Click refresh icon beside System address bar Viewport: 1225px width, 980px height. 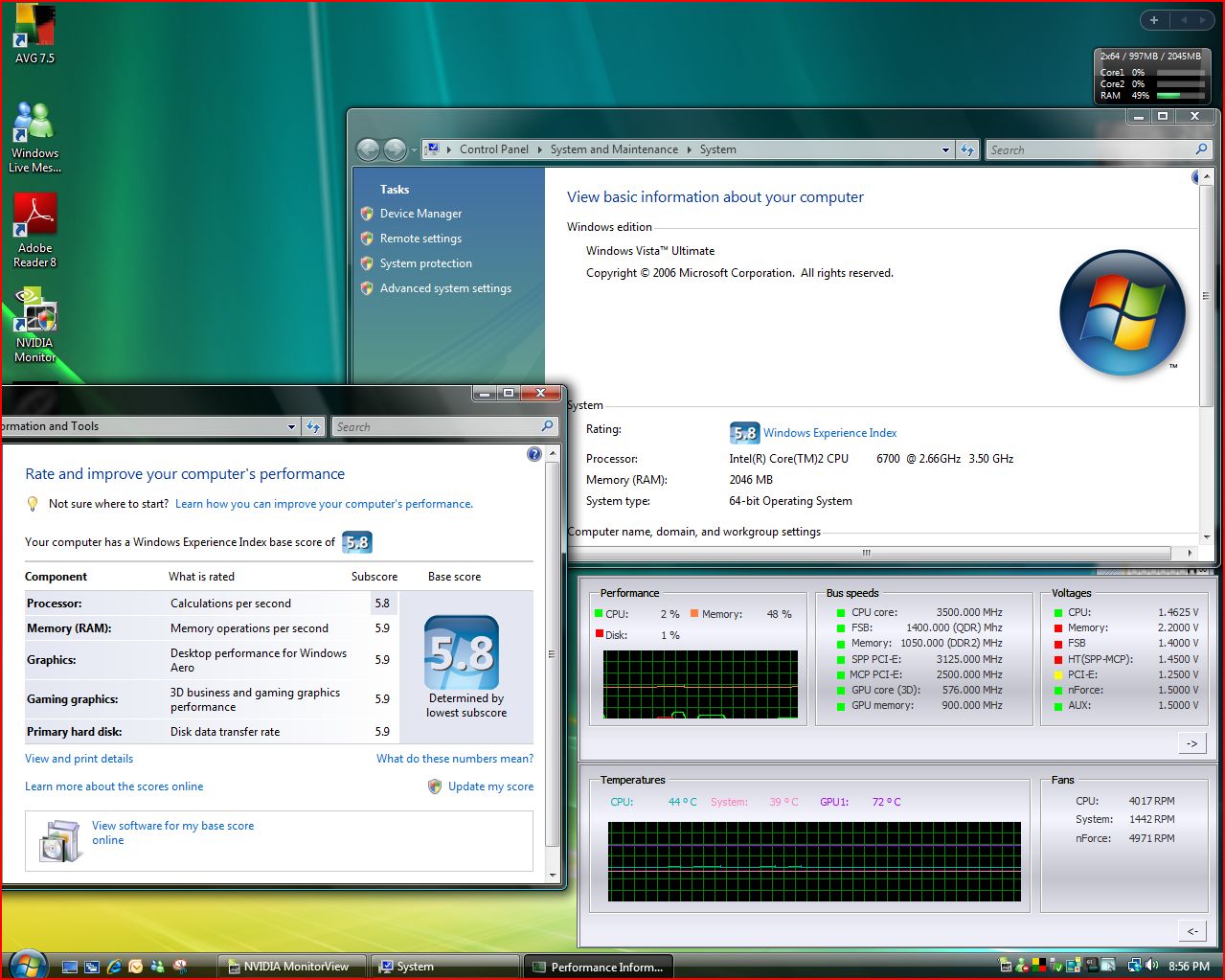pyautogui.click(x=967, y=149)
